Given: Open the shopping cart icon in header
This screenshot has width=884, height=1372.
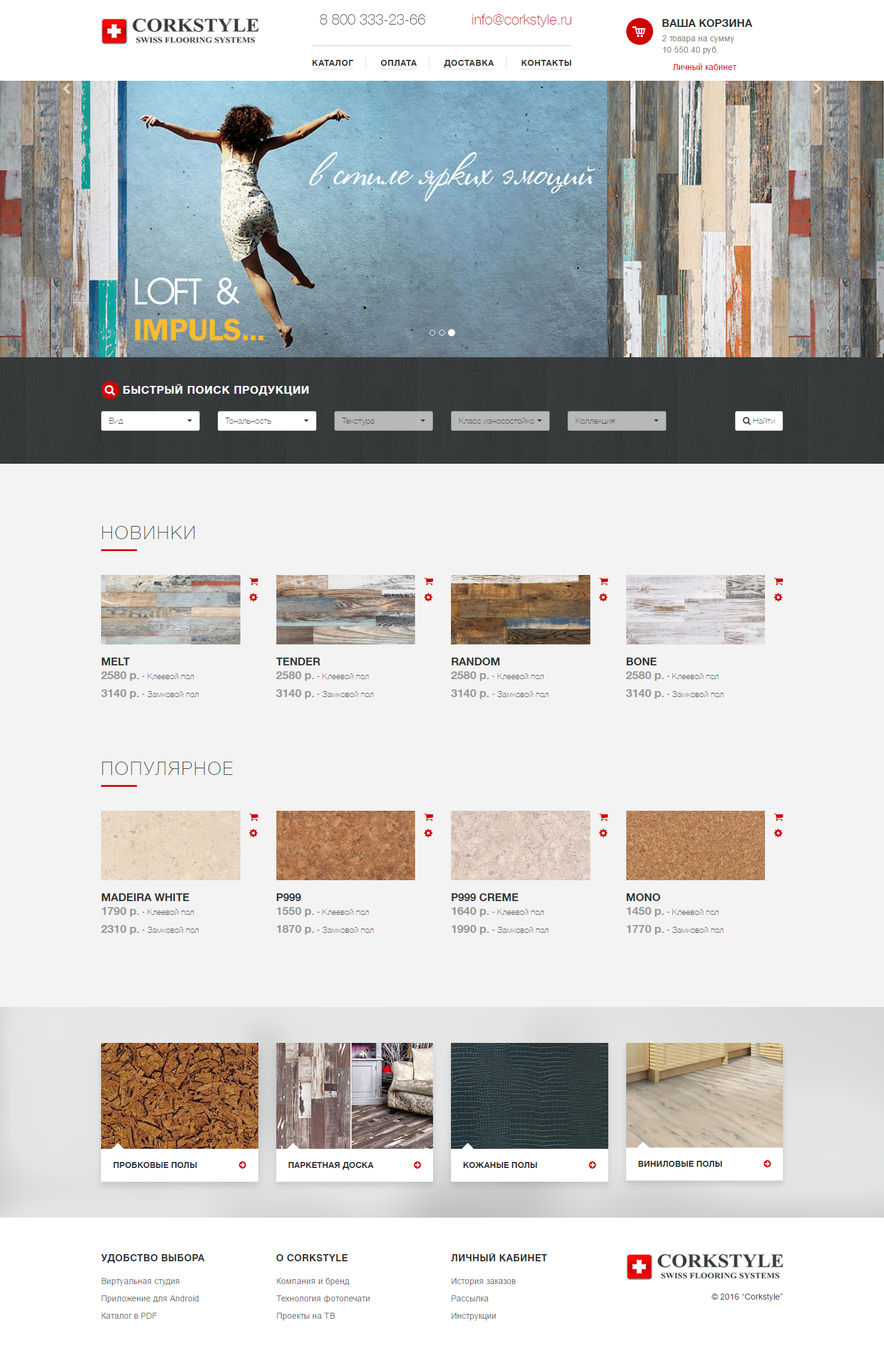Looking at the screenshot, I should 639,32.
